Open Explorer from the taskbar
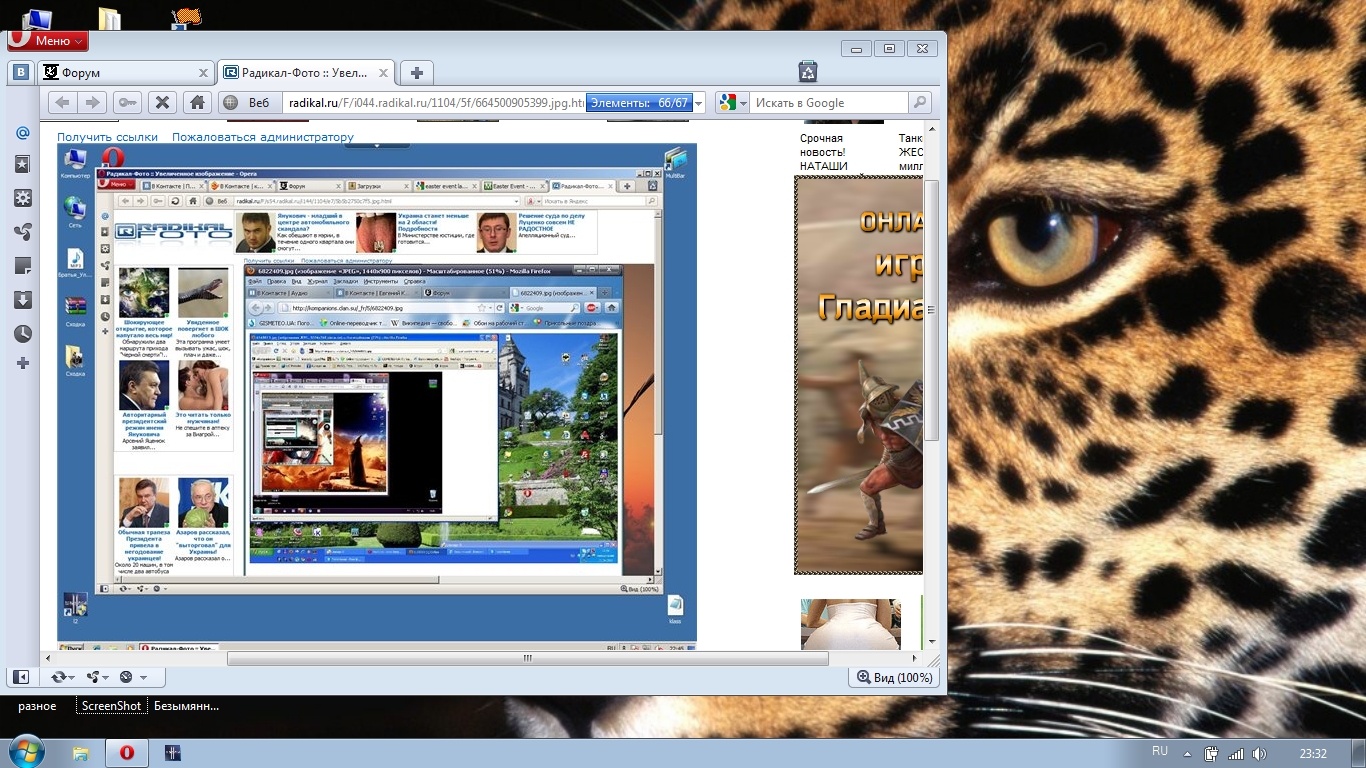This screenshot has height=768, width=1366. 81,752
